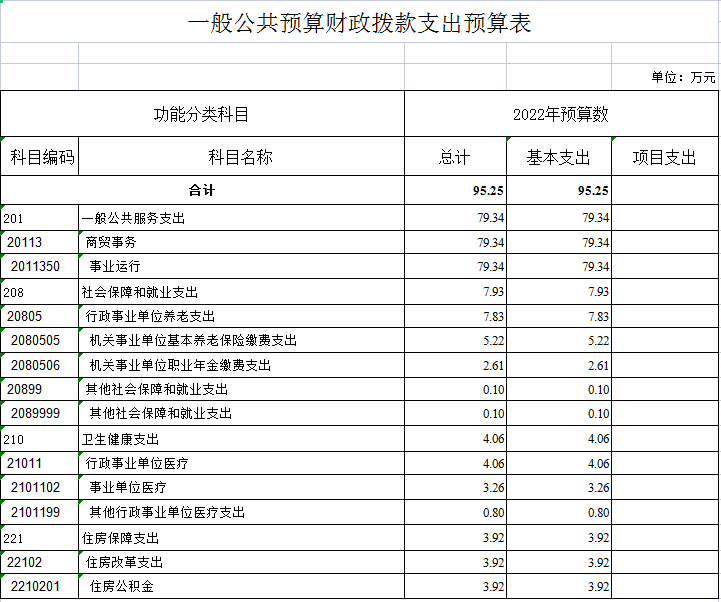The height and width of the screenshot is (602, 721).
Task: Select the 住房保障支出 cell
Action: [241, 538]
